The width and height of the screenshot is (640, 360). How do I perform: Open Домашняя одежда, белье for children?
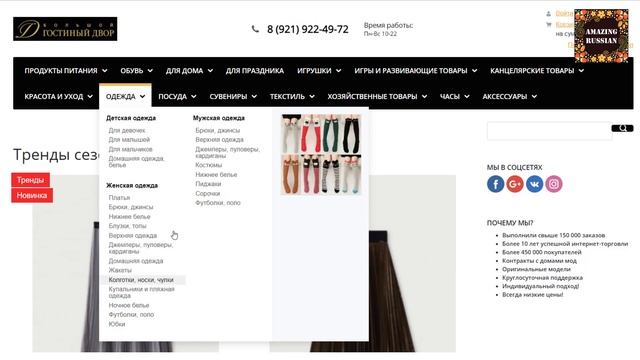136,162
